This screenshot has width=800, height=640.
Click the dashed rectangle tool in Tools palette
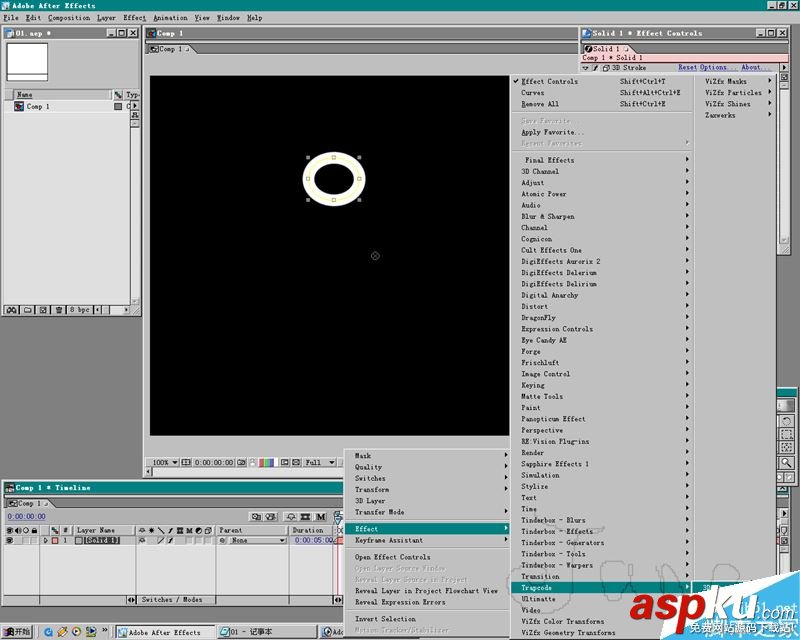(x=786, y=435)
